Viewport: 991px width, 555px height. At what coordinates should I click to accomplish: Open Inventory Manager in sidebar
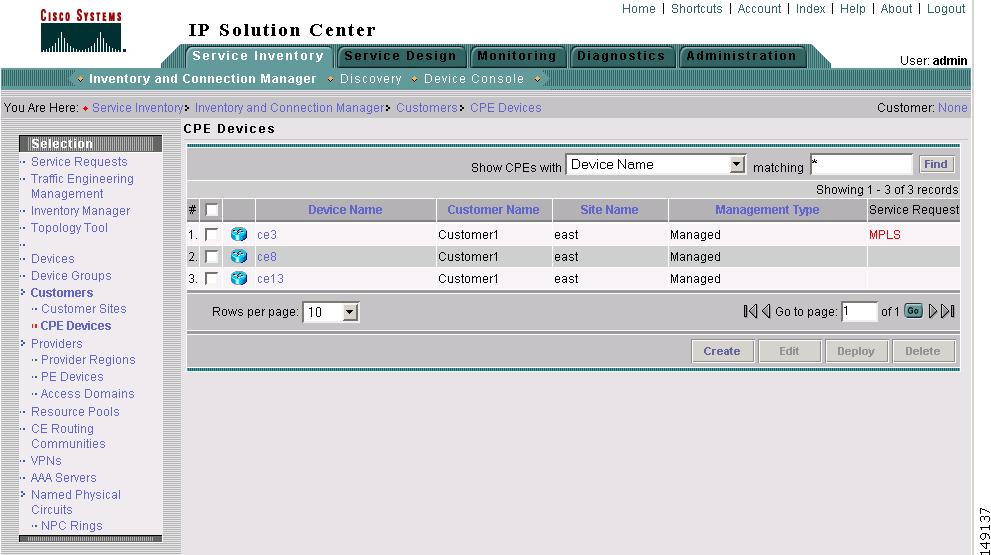(x=80, y=210)
